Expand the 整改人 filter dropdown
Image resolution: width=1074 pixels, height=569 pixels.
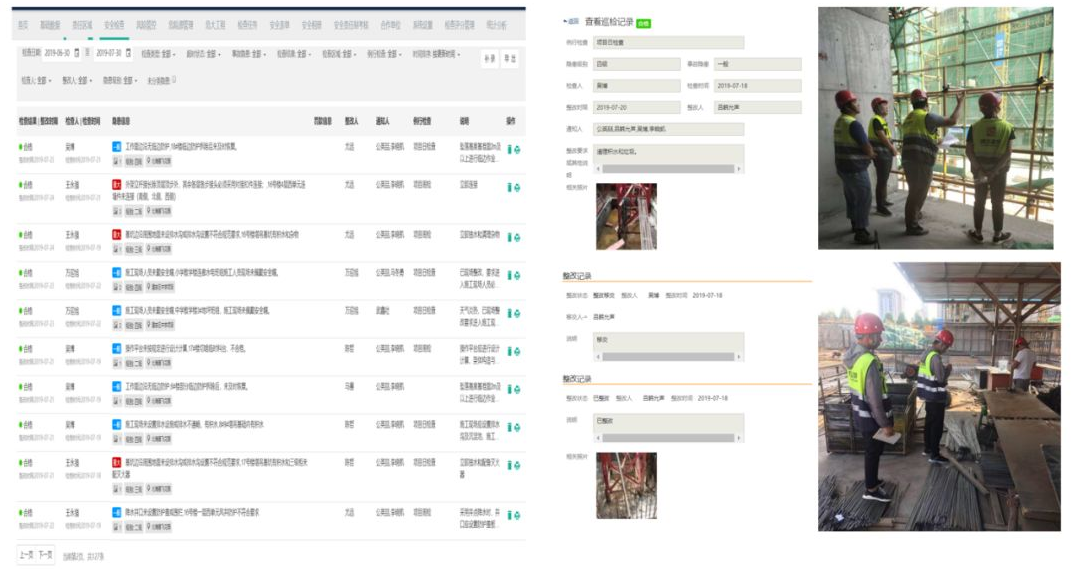[x=77, y=80]
